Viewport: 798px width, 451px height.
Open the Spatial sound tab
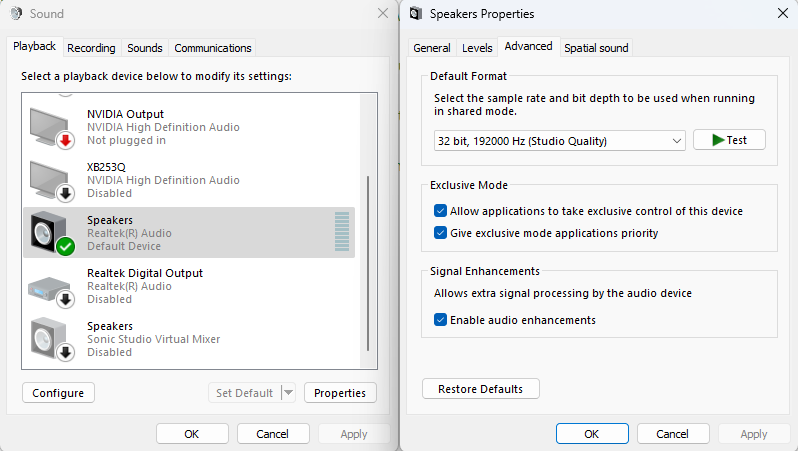coord(597,48)
